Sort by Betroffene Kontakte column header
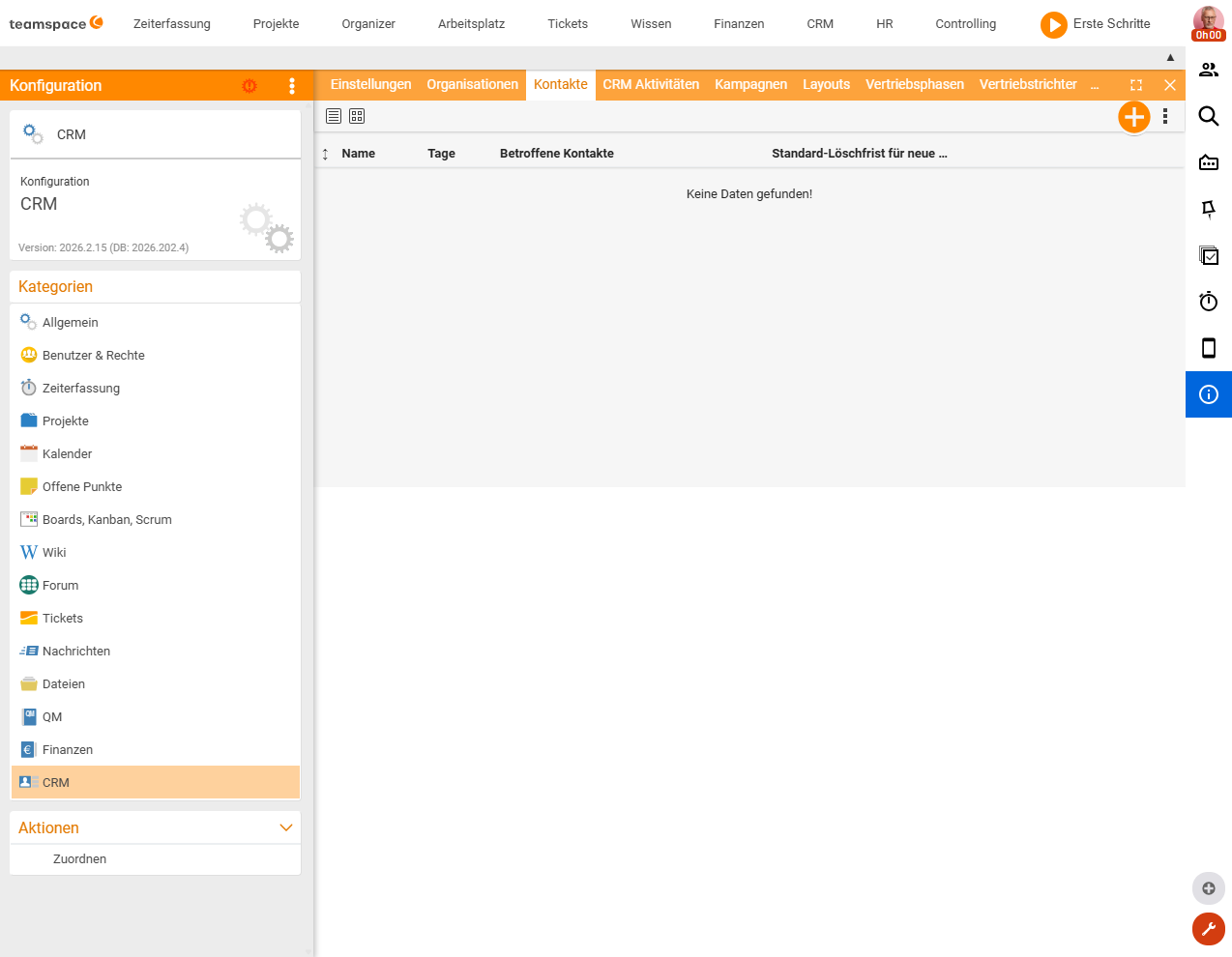1232x957 pixels. [x=557, y=154]
